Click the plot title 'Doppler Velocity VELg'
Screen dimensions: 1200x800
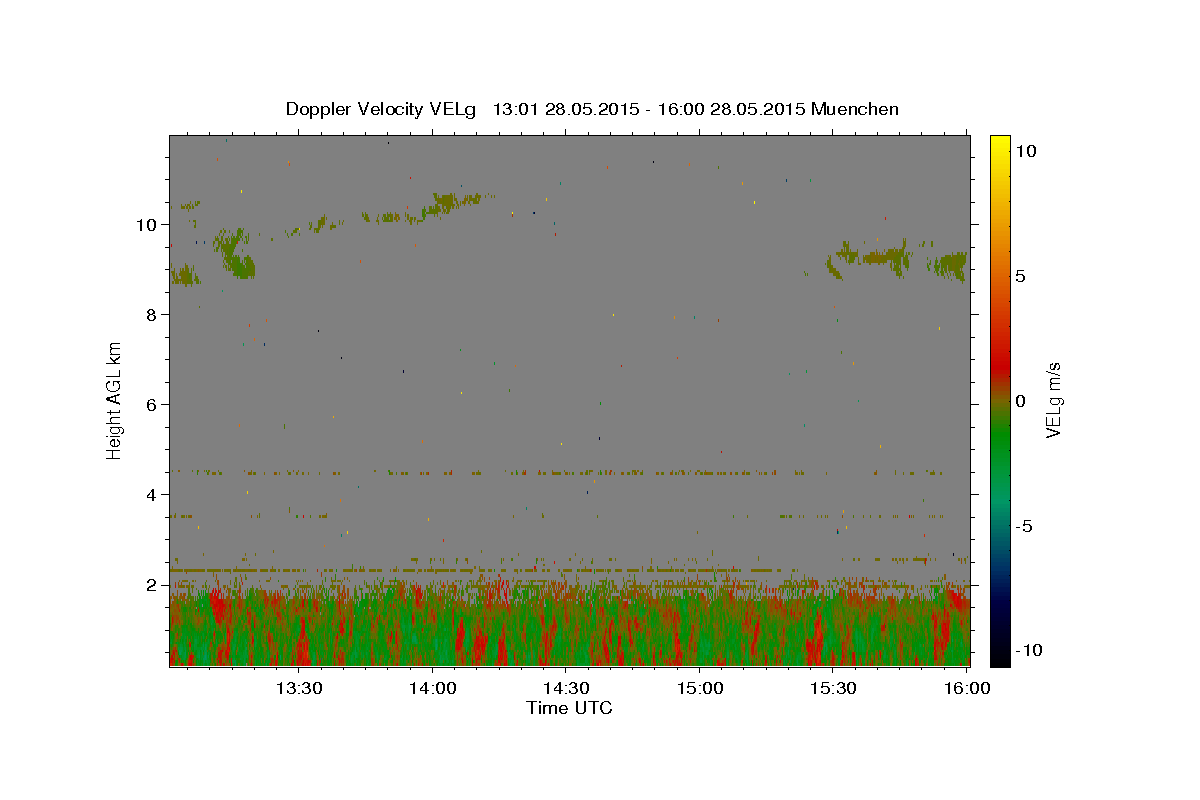pos(382,109)
